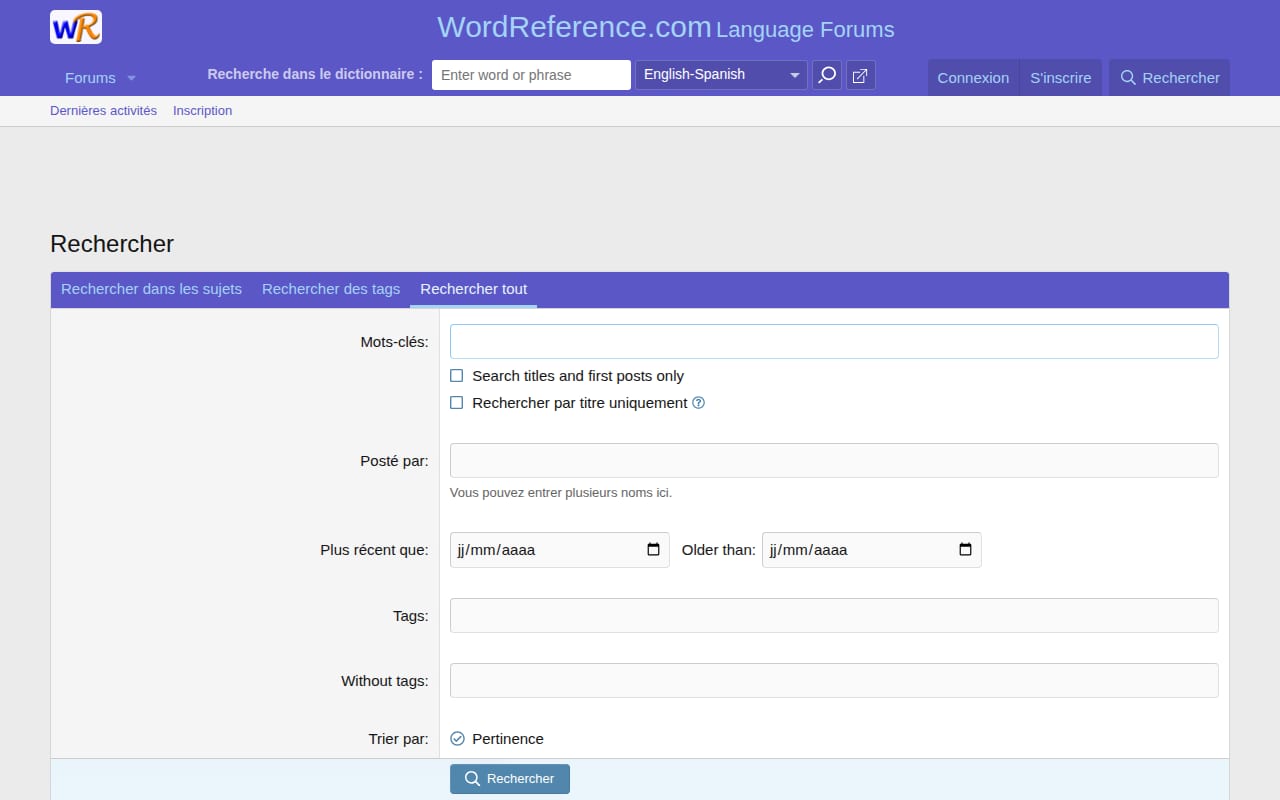This screenshot has height=800, width=1280.
Task: Open Dernières activités link
Action: click(x=104, y=111)
